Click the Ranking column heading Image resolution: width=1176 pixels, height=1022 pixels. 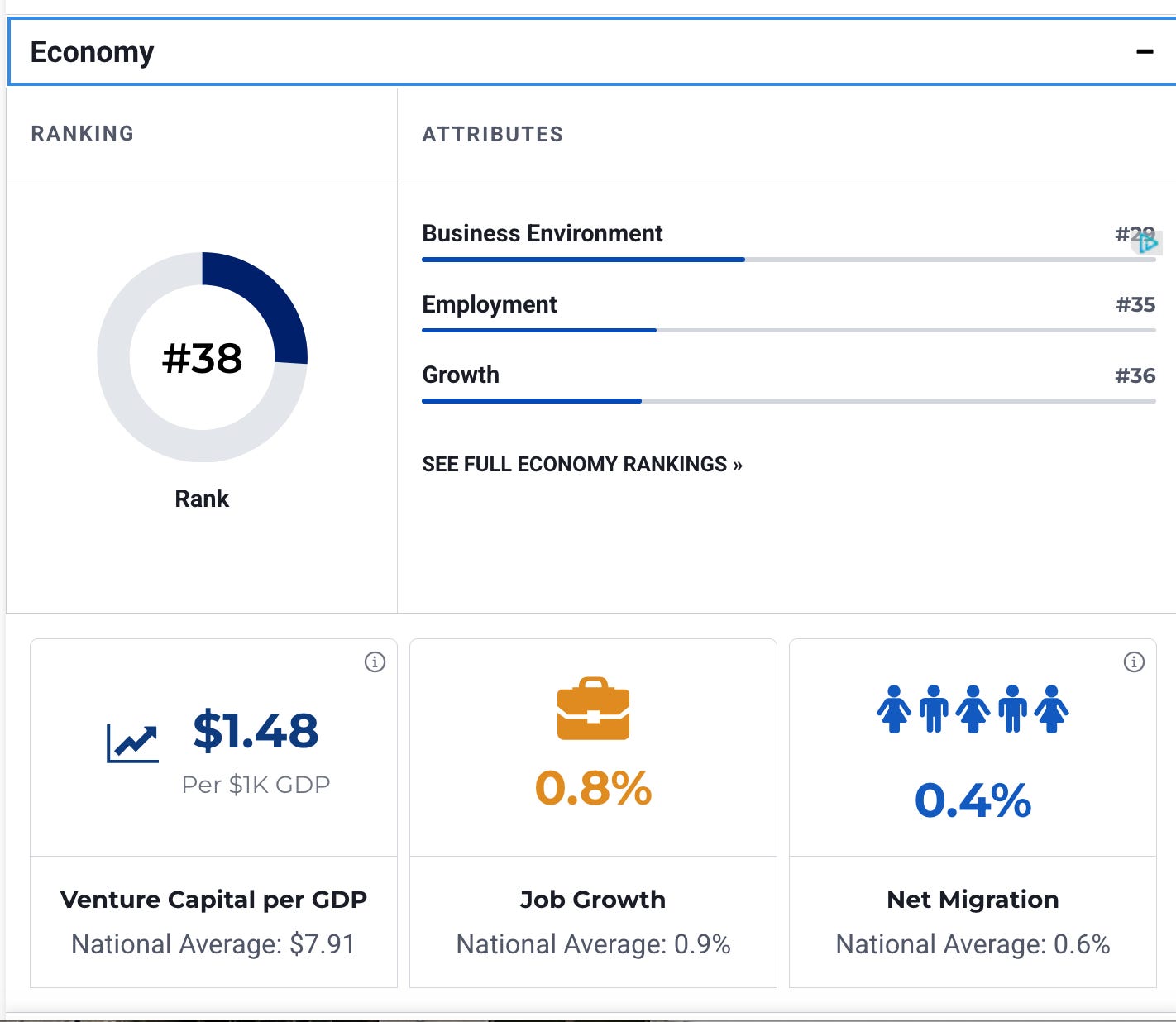click(x=83, y=134)
